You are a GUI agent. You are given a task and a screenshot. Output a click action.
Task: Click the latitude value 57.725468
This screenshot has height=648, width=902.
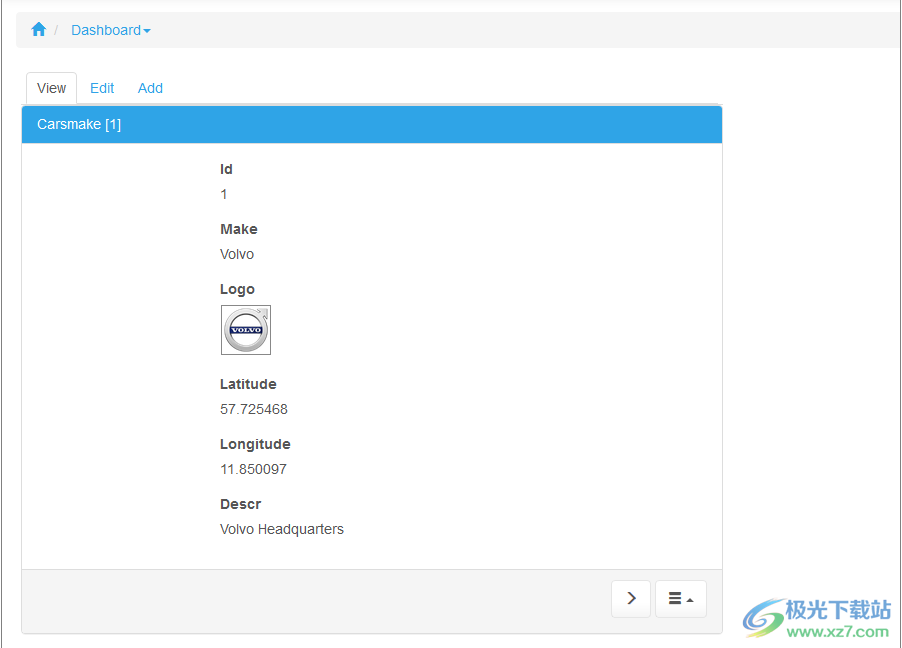click(254, 409)
